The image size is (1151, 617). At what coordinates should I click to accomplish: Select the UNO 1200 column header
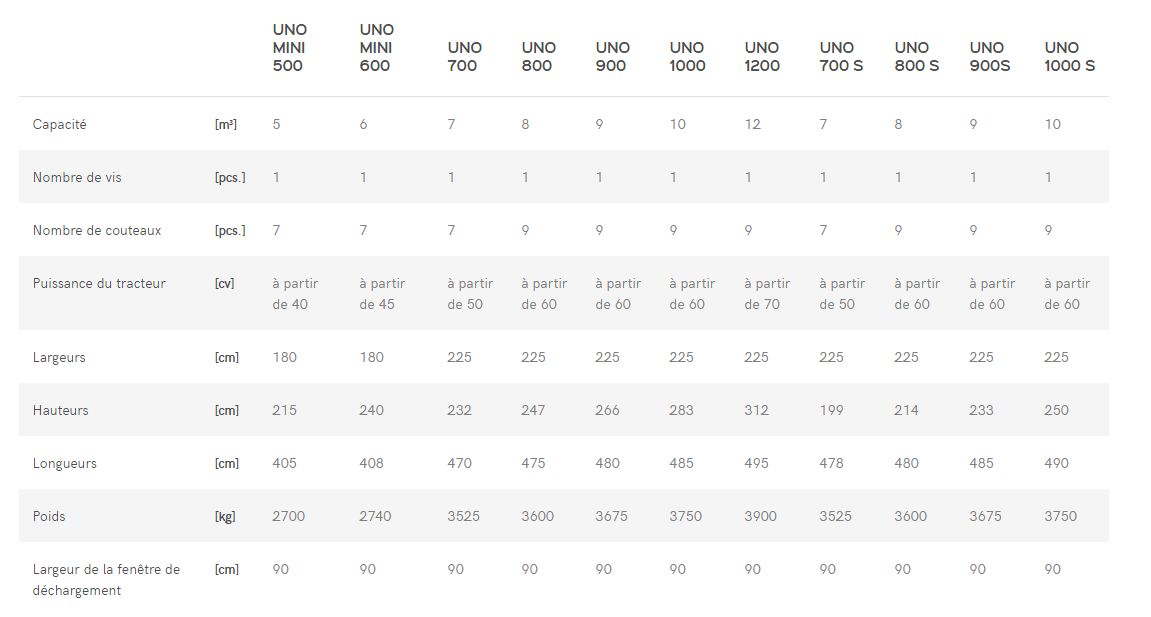pyautogui.click(x=761, y=57)
